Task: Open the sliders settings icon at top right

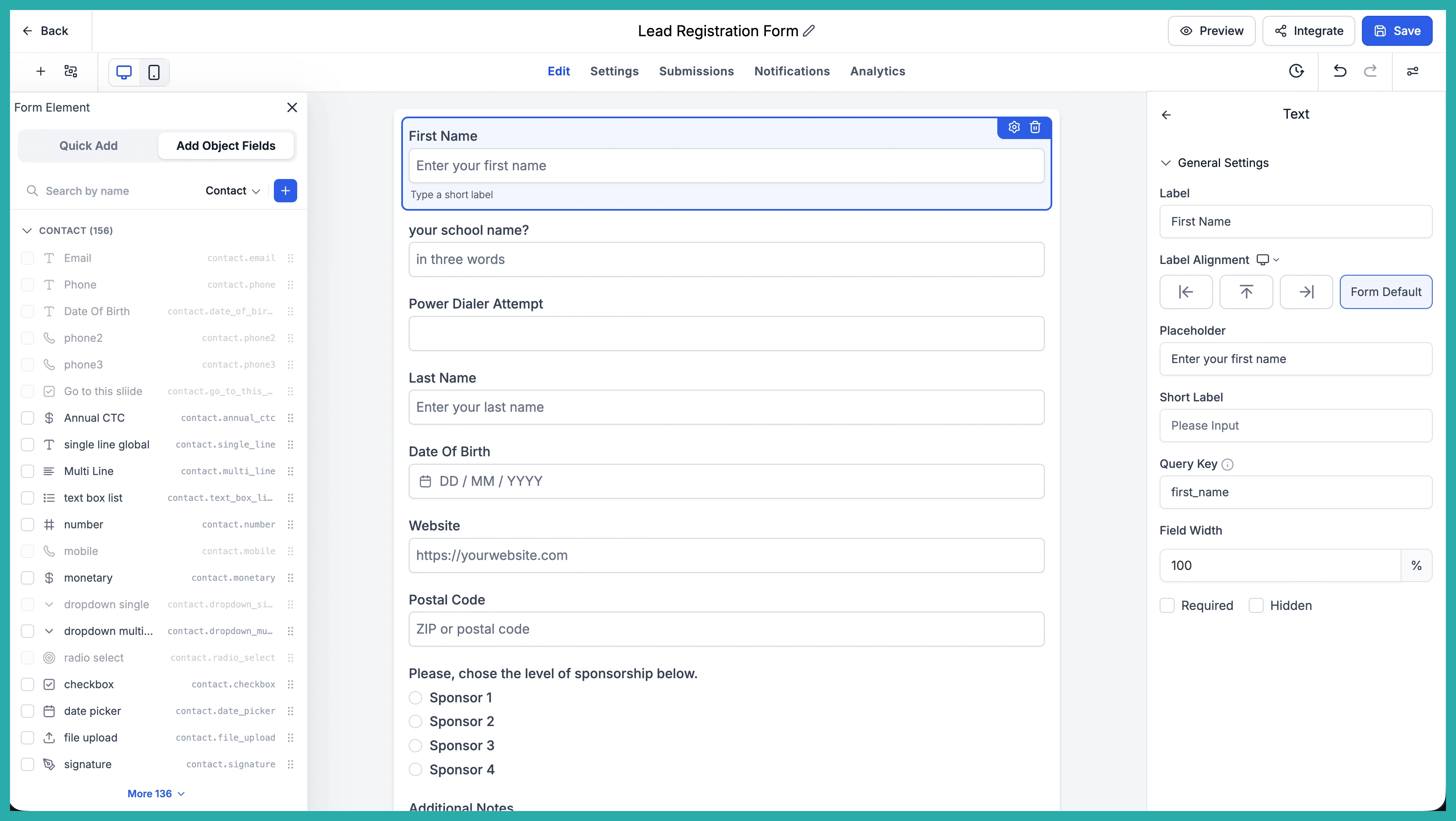Action: pyautogui.click(x=1412, y=71)
